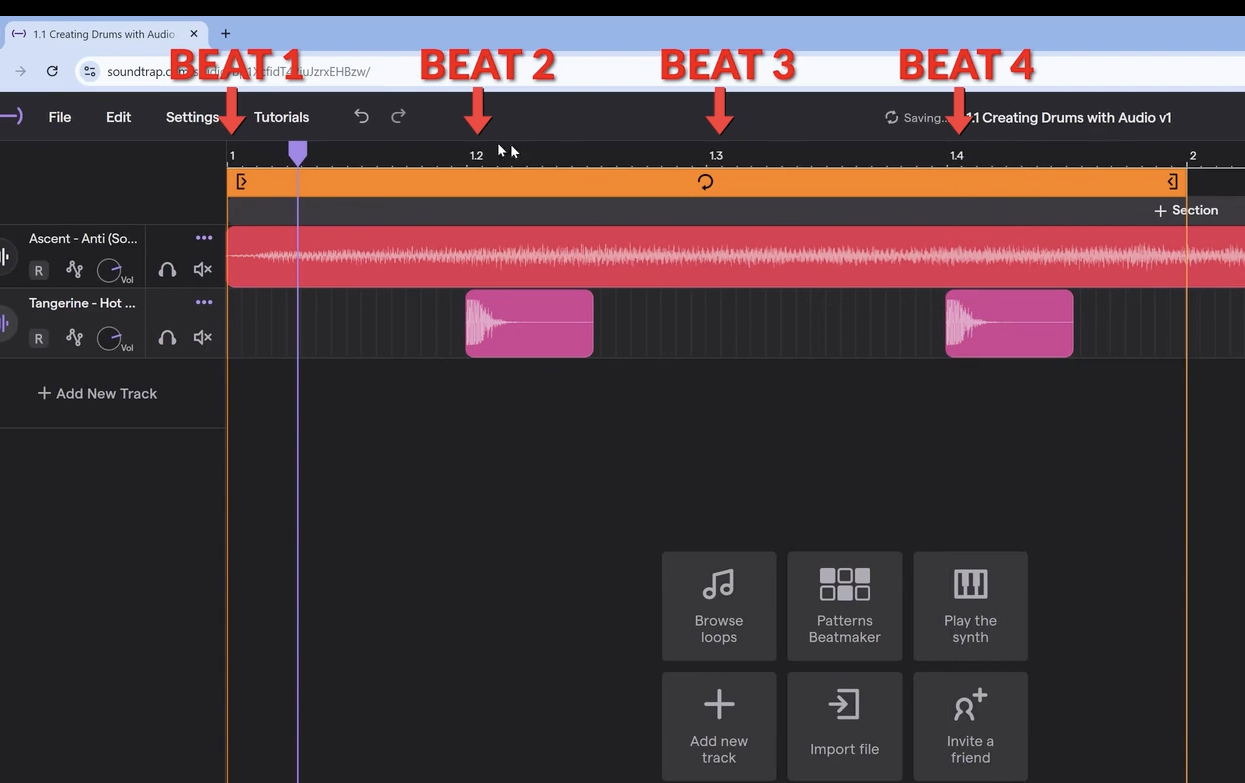Click instrument icon beside Tangerine track

tap(5, 323)
